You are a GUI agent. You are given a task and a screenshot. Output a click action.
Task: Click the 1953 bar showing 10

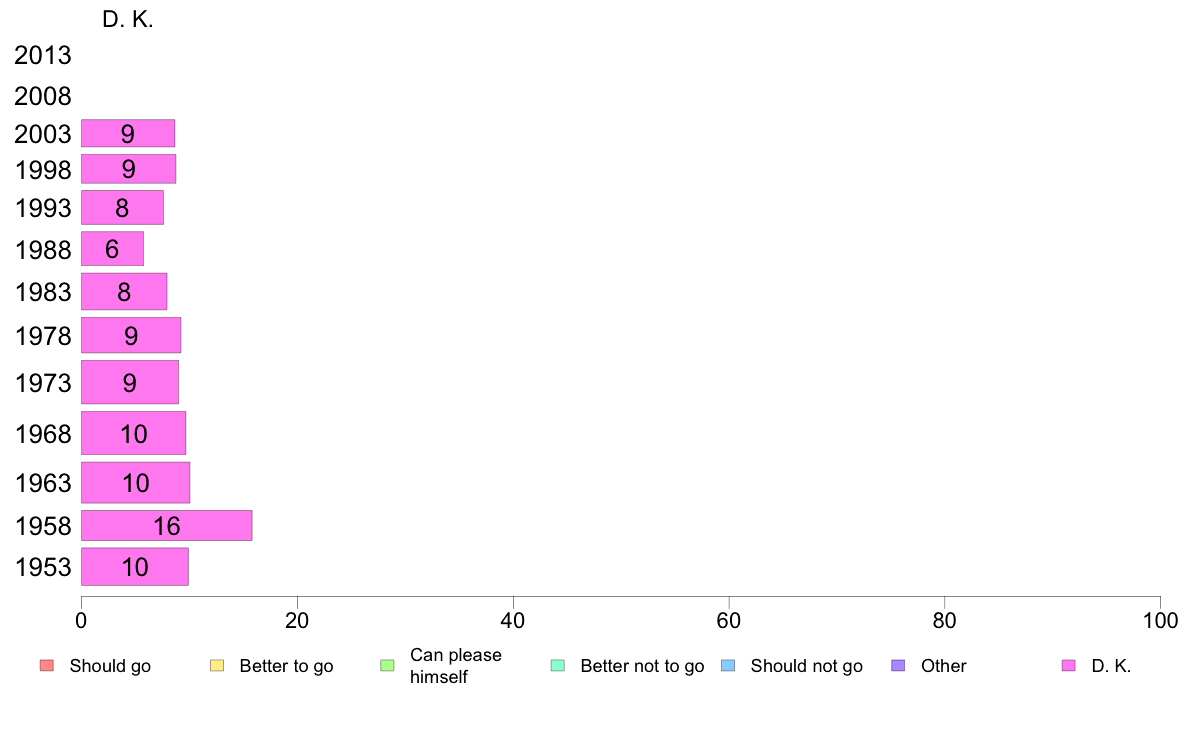pos(135,567)
